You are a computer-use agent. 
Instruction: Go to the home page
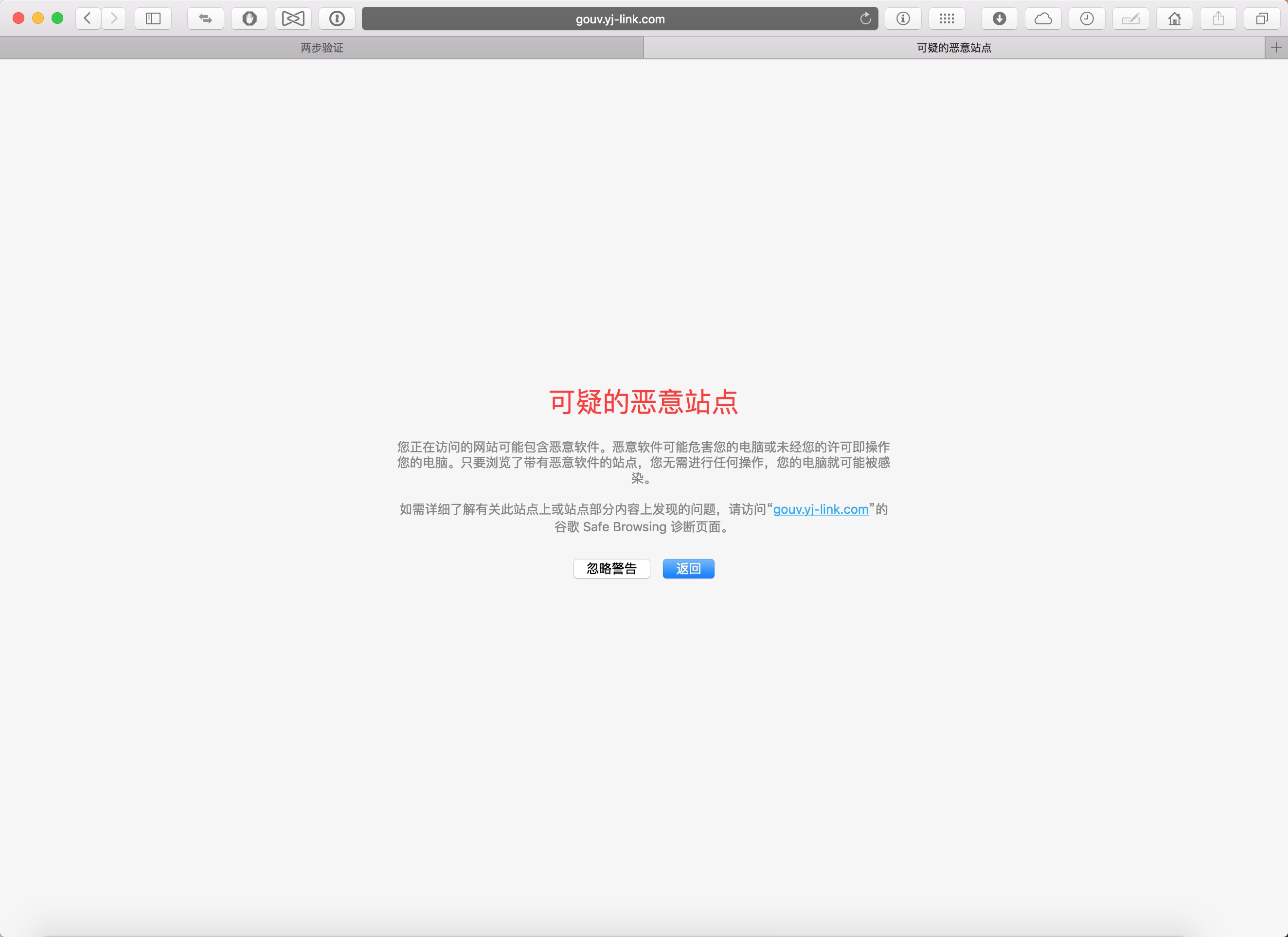1174,19
